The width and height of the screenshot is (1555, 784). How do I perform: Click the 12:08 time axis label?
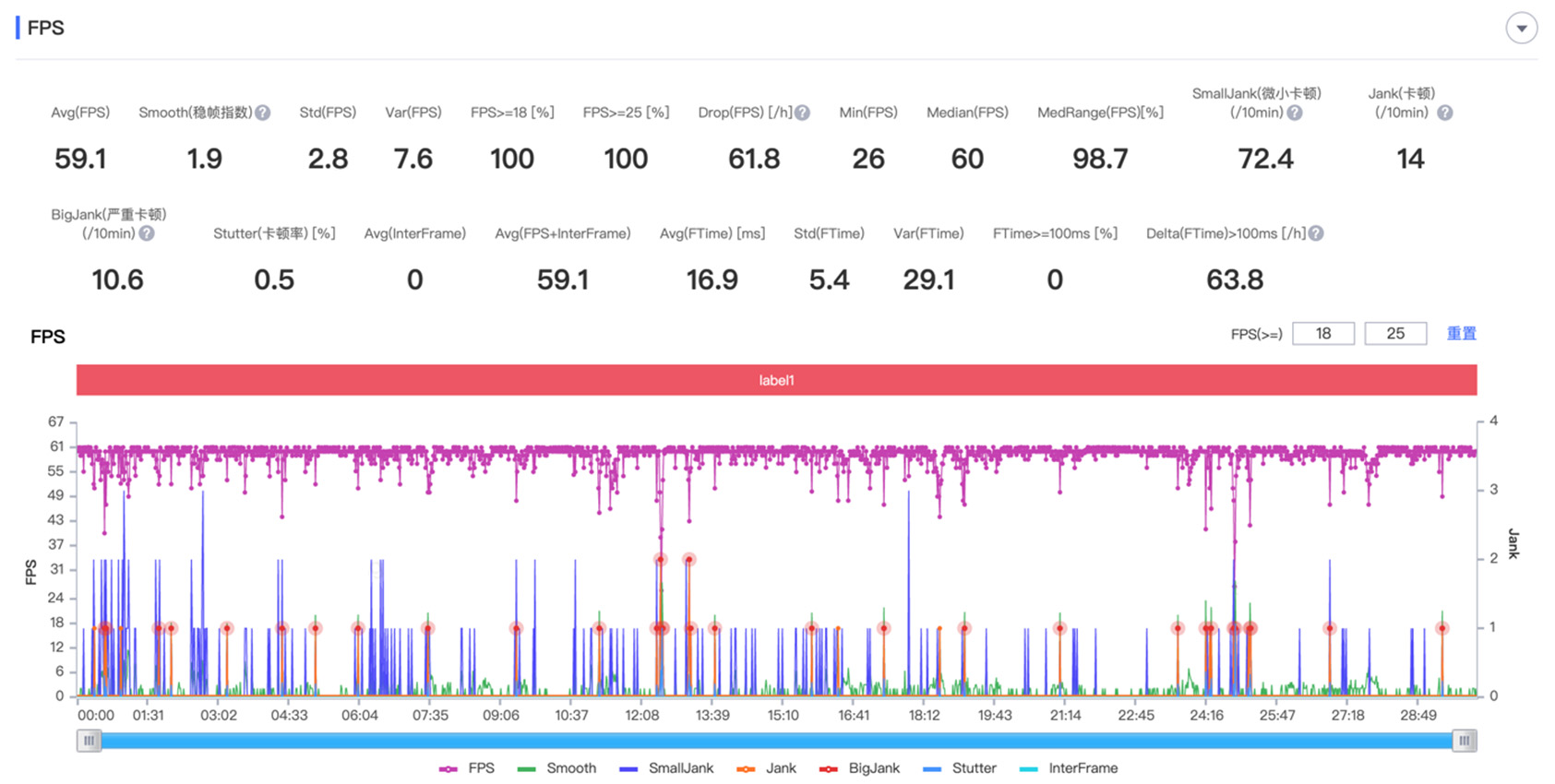tap(642, 716)
